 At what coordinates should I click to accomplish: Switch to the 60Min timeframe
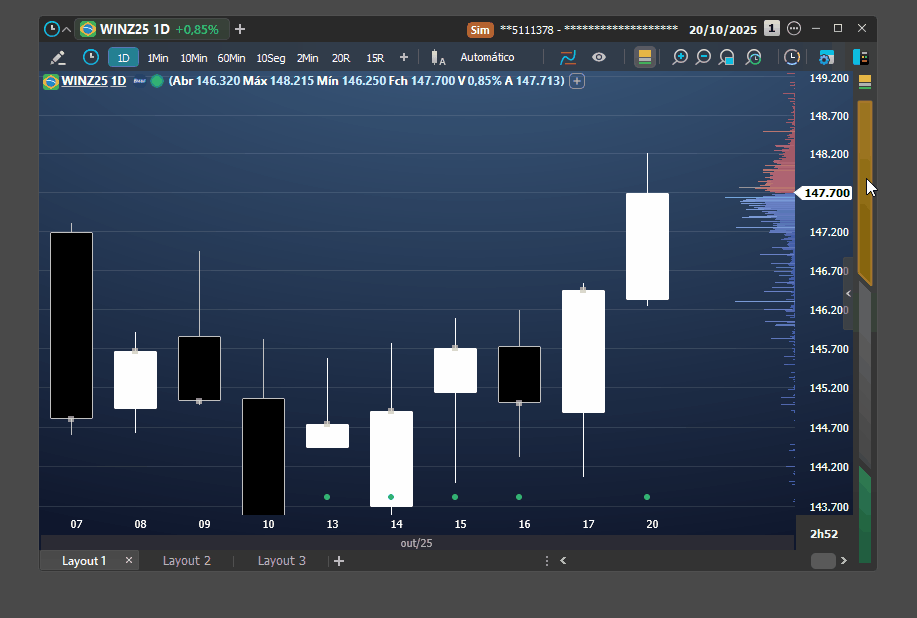pos(231,58)
